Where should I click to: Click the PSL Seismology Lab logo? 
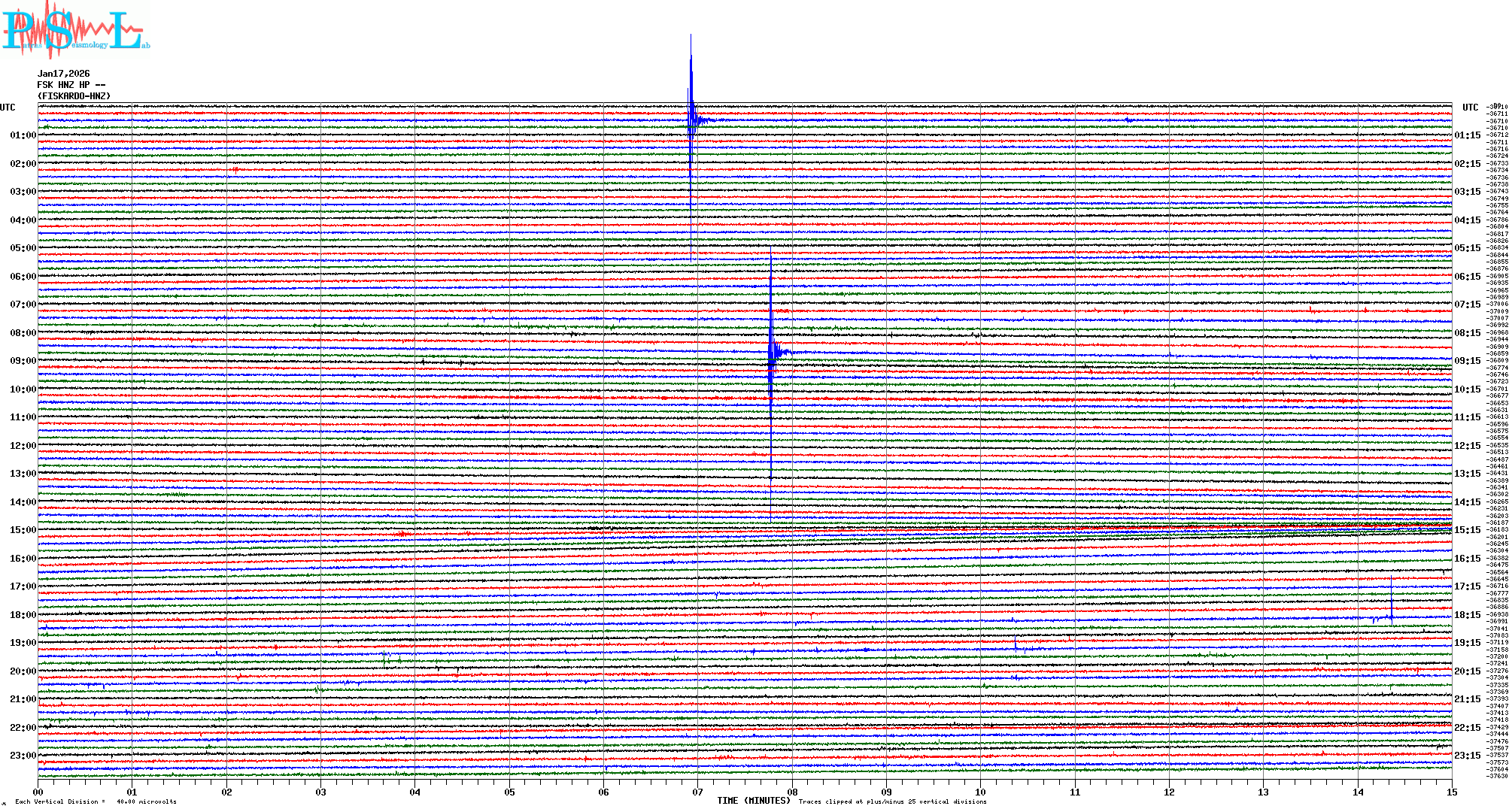tap(75, 30)
